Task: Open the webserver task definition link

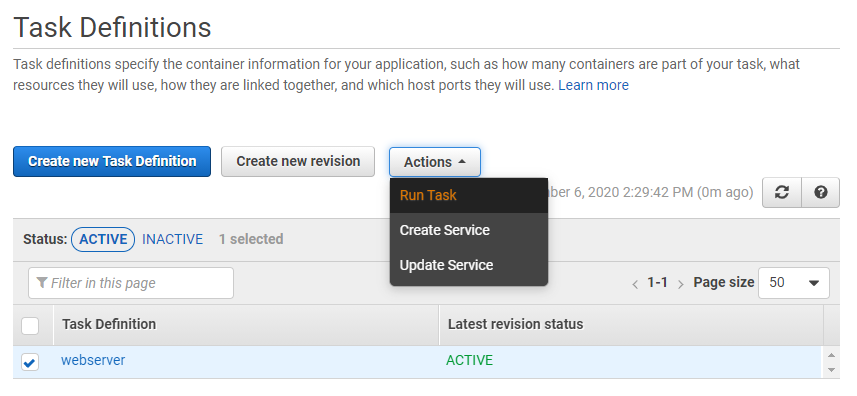Action: 93,360
